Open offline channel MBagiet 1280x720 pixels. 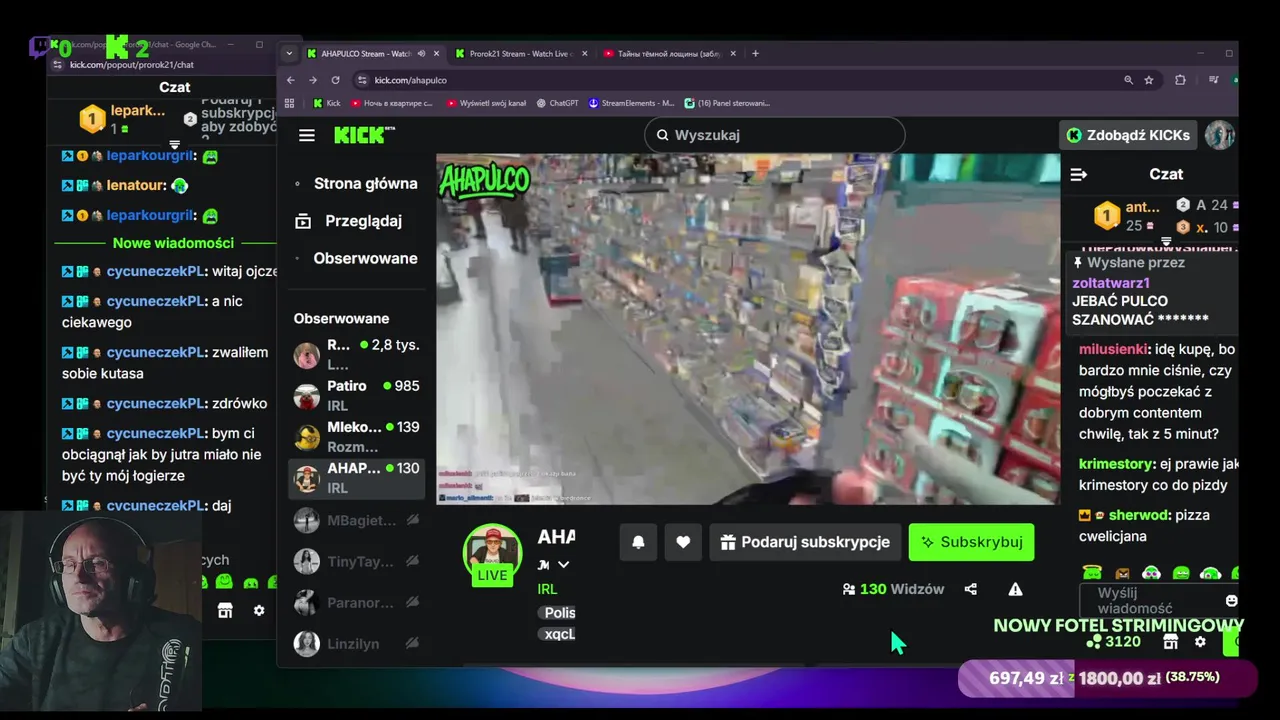(356, 520)
